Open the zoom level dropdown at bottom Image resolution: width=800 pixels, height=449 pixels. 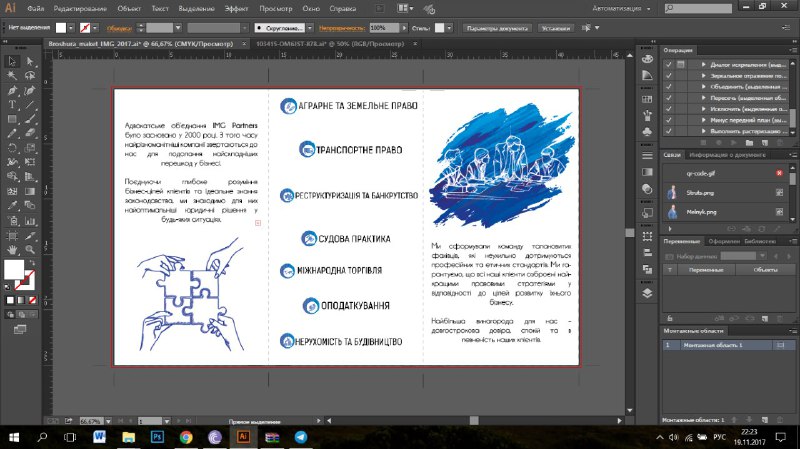click(108, 421)
